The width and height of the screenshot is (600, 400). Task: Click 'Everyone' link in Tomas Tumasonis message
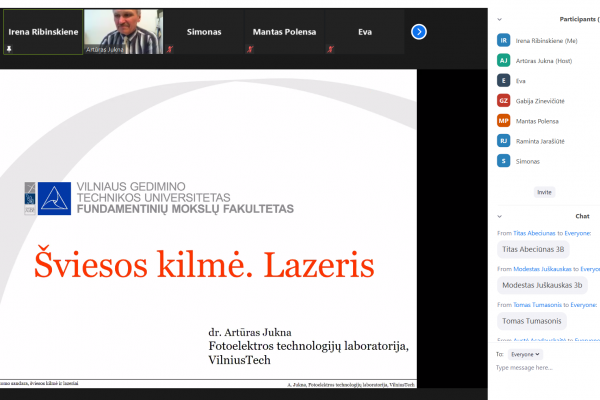(x=584, y=305)
